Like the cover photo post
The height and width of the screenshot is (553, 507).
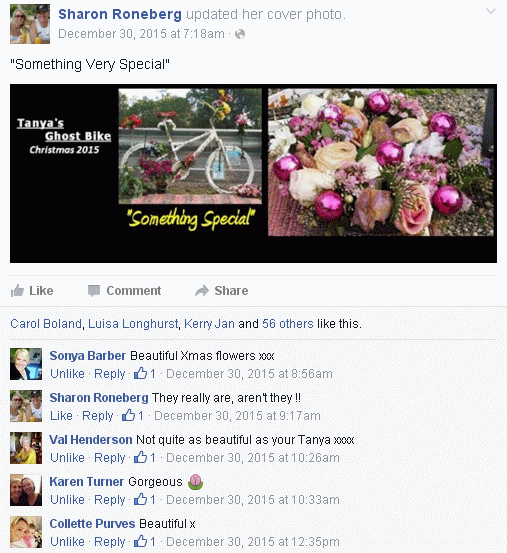click(x=32, y=291)
